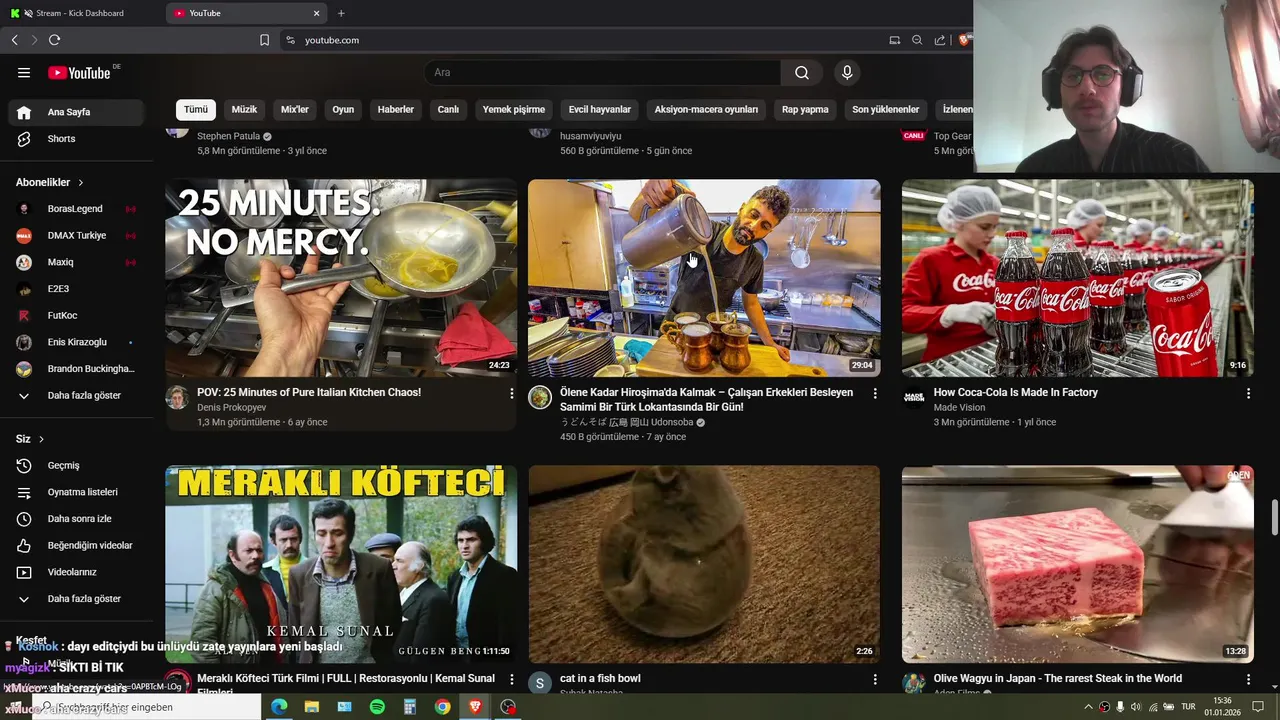Launch Spotify from the taskbar
1280x720 pixels.
click(x=377, y=707)
